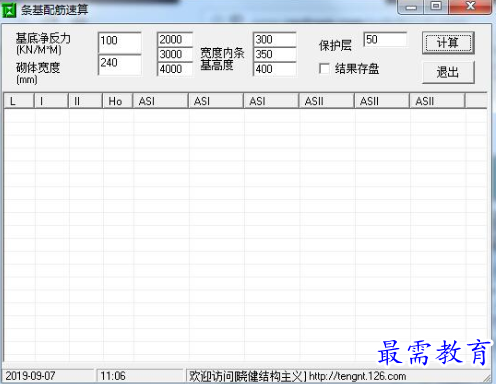Minimize the 条基配筋速算 window

(x=411, y=7)
